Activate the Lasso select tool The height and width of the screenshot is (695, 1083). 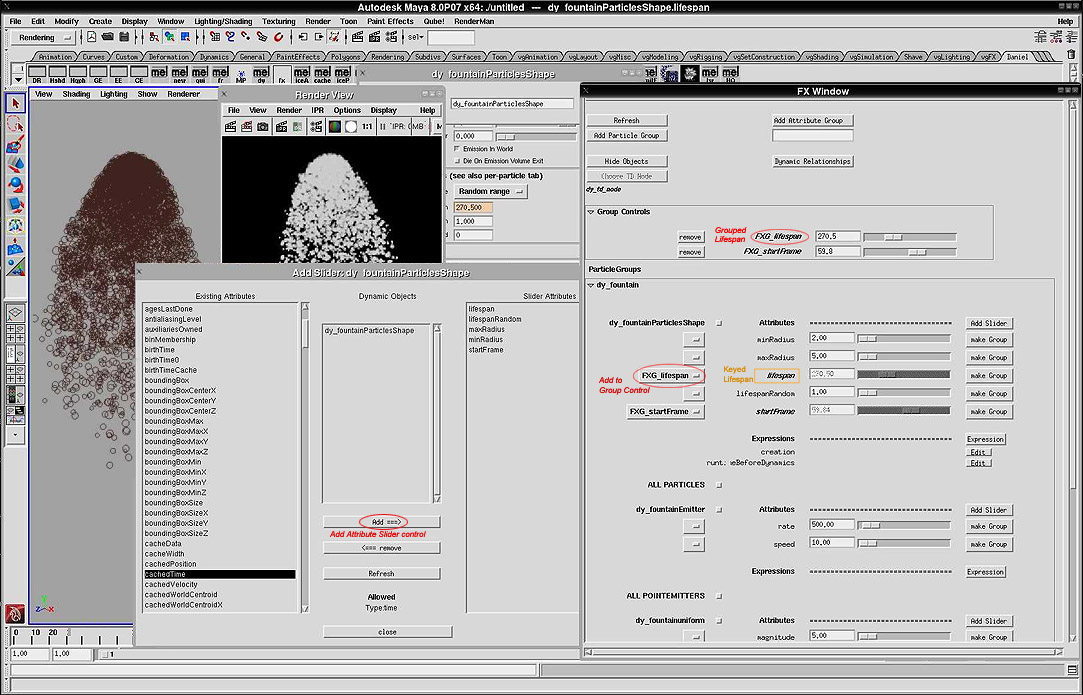pos(15,124)
